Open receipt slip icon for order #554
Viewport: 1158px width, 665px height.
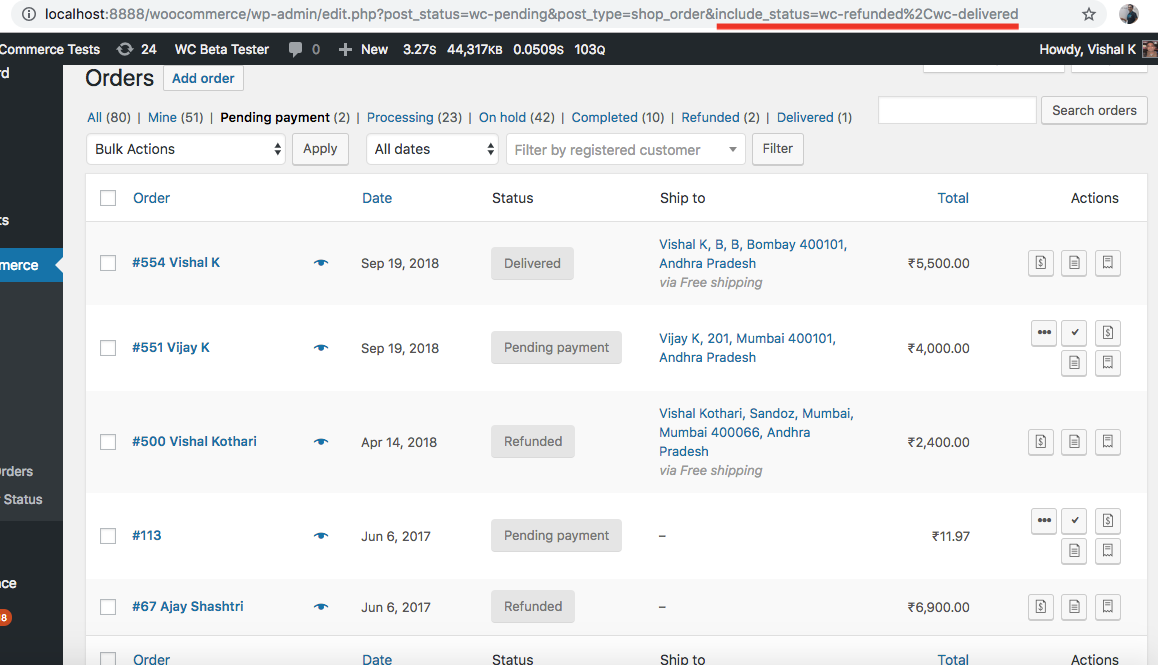point(1108,263)
